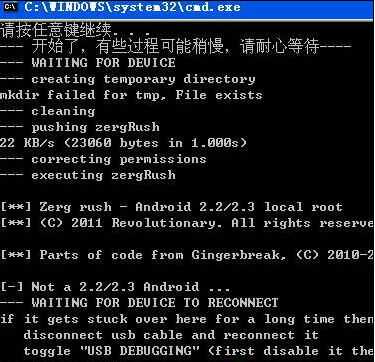Click the 'correcting permissions' line
This screenshot has width=375, height=362.
tap(103, 159)
